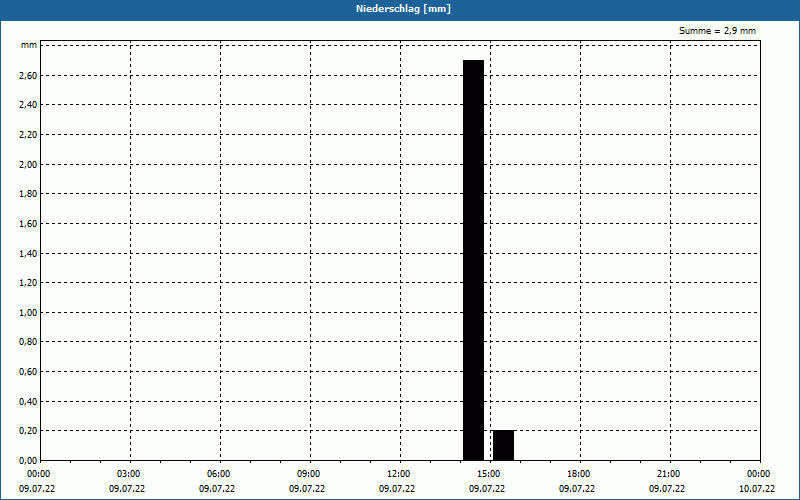This screenshot has width=800, height=500.
Task: Click the 18:00 time label
Action: (x=579, y=474)
